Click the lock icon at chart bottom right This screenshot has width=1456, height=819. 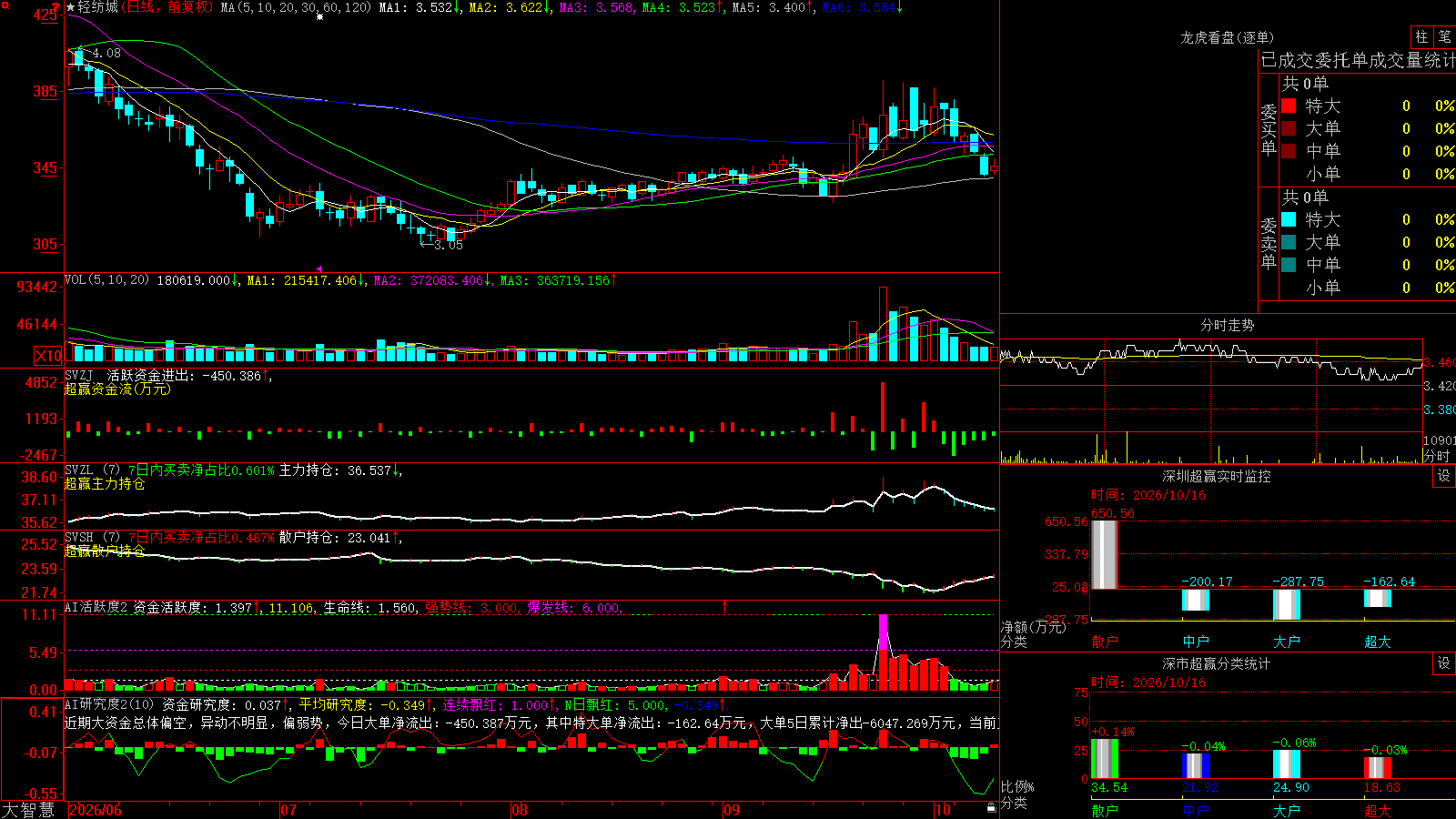pyautogui.click(x=991, y=807)
